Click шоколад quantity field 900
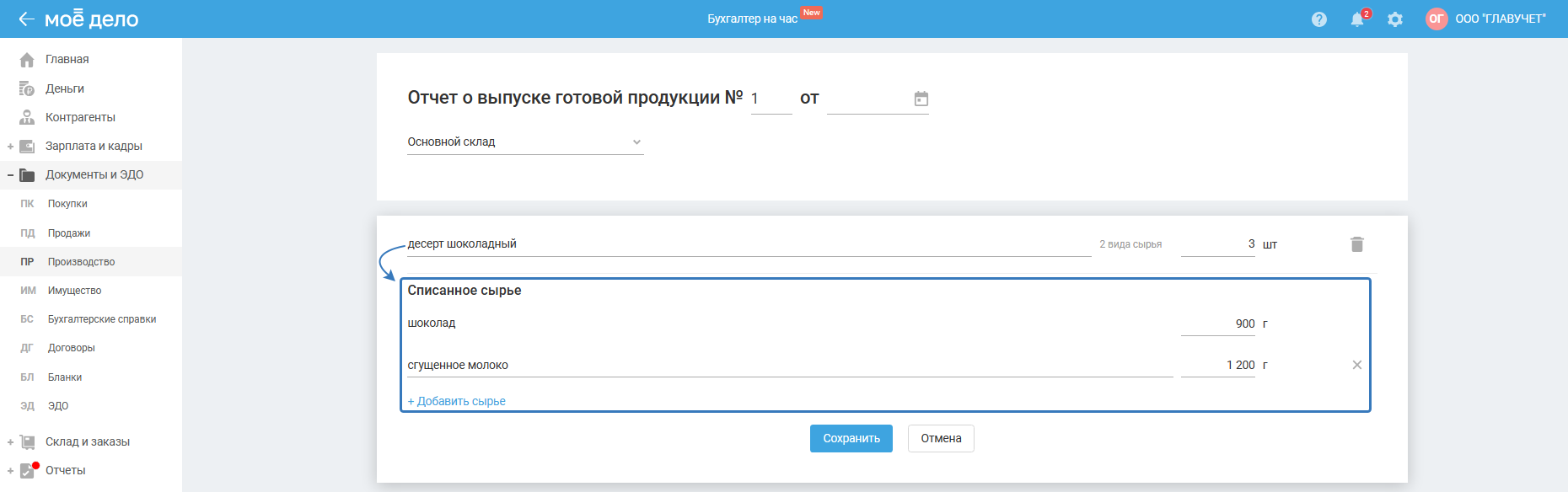This screenshot has width=1568, height=492. (1218, 324)
